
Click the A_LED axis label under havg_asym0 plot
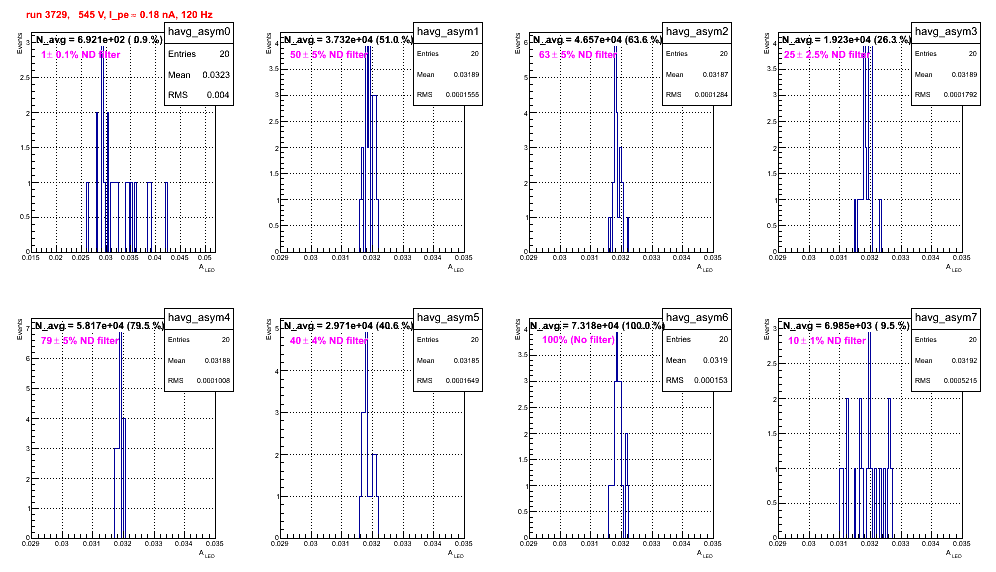coord(207,268)
